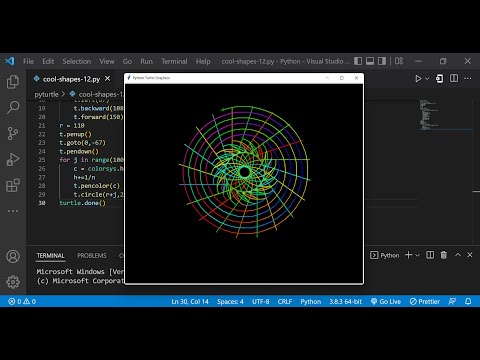Toggle secondary side bar layout icon
The height and width of the screenshot is (360, 480).
(382, 61)
